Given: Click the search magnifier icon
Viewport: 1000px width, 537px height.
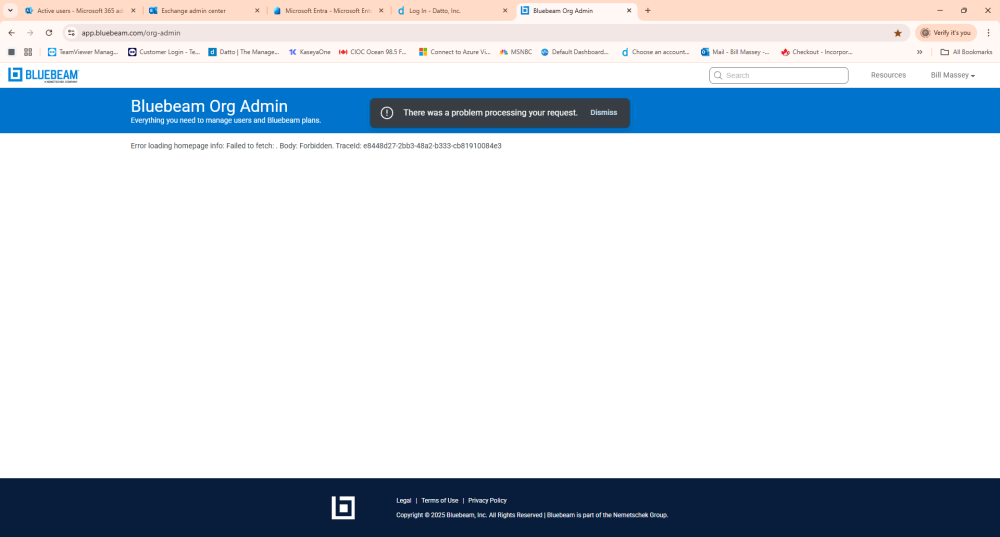Looking at the screenshot, I should click(718, 75).
